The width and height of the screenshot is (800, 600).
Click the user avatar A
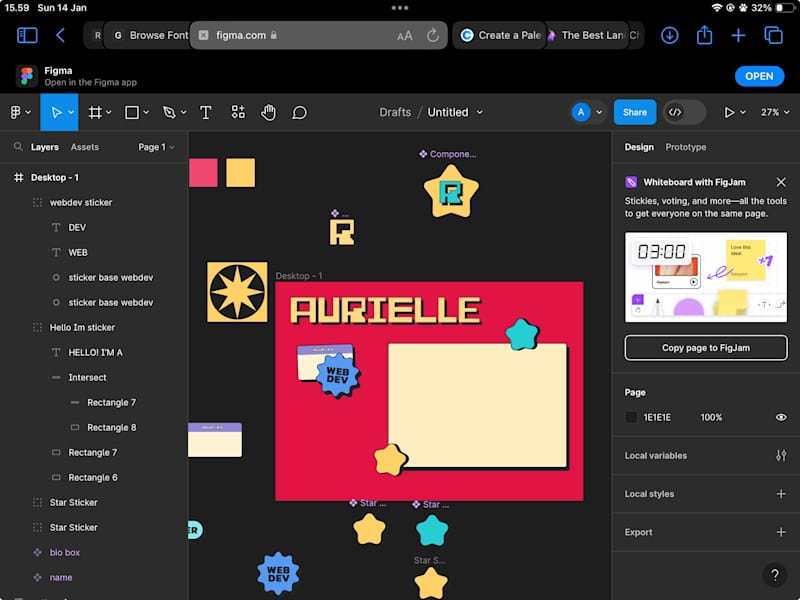pos(581,112)
